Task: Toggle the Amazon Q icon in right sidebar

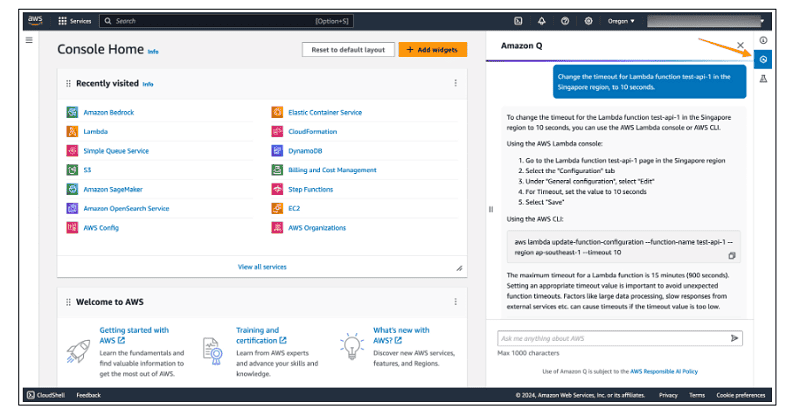Action: pos(763,59)
